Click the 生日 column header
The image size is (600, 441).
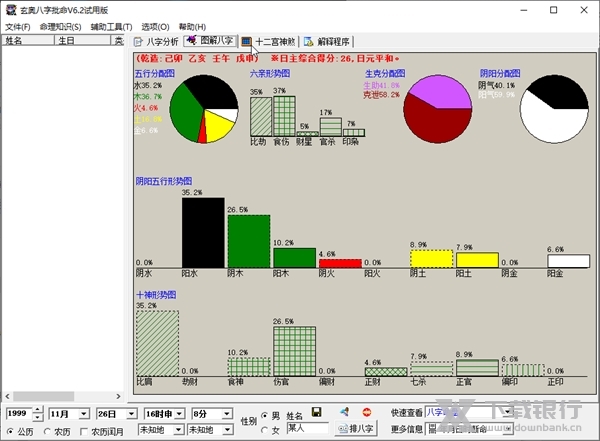pos(66,42)
